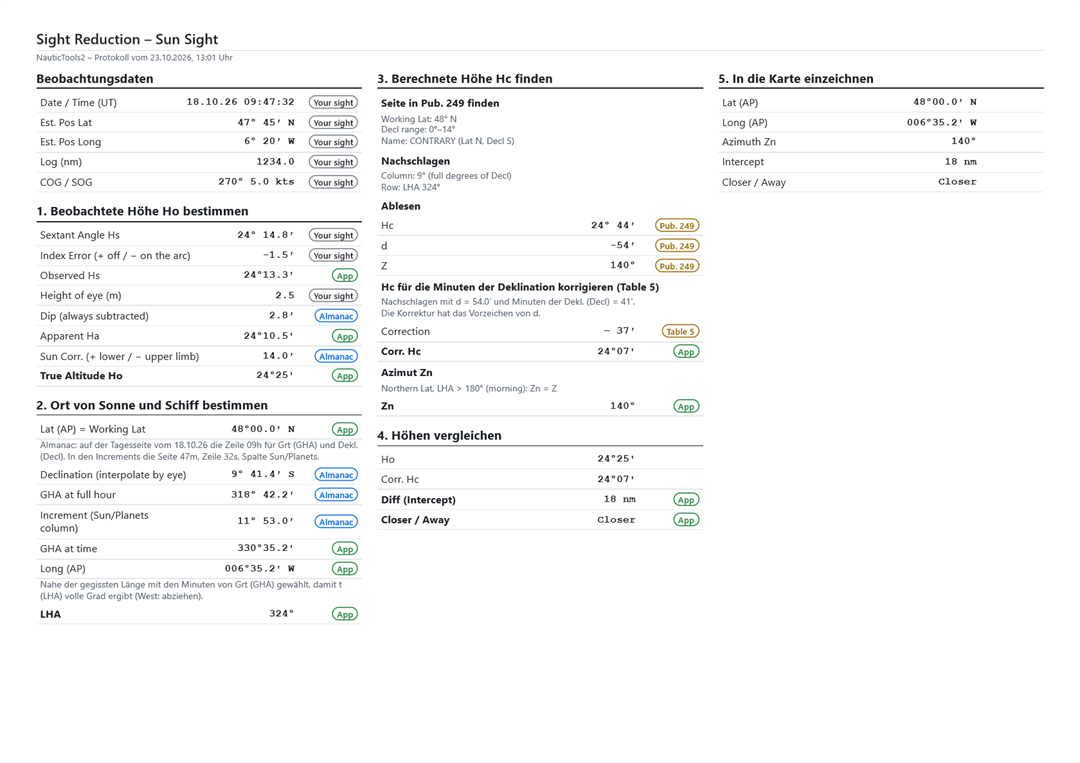Click the "Azimuth Zn" label in section 5
Screen dimensions: 1080x763
point(749,142)
